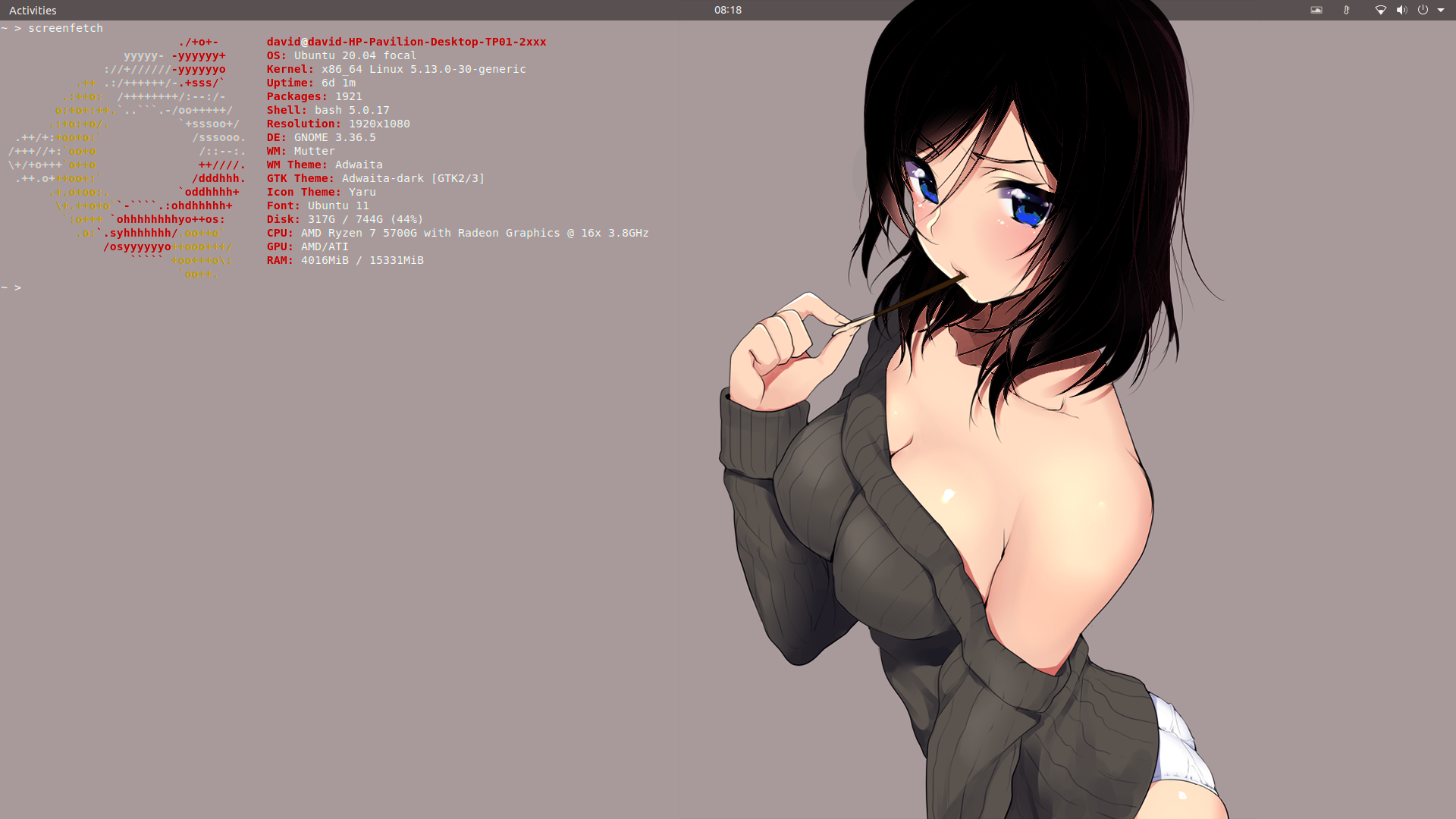
Task: Click the 'Resolution: 1920x1080' line
Action: coord(338,124)
